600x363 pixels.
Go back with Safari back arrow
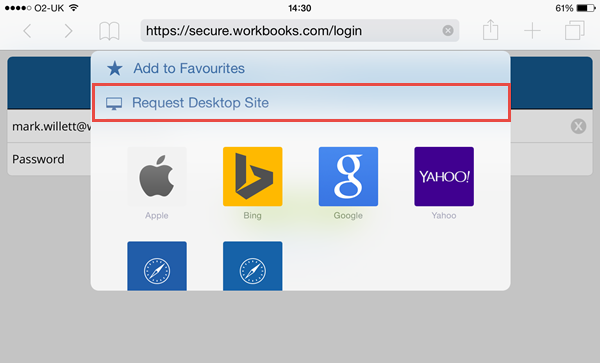(x=27, y=31)
